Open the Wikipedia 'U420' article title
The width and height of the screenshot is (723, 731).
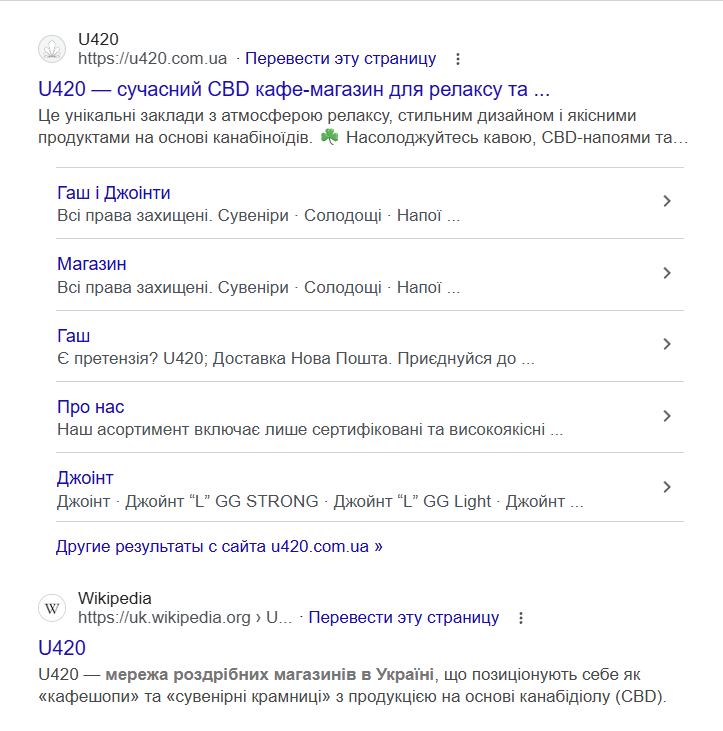(62, 647)
